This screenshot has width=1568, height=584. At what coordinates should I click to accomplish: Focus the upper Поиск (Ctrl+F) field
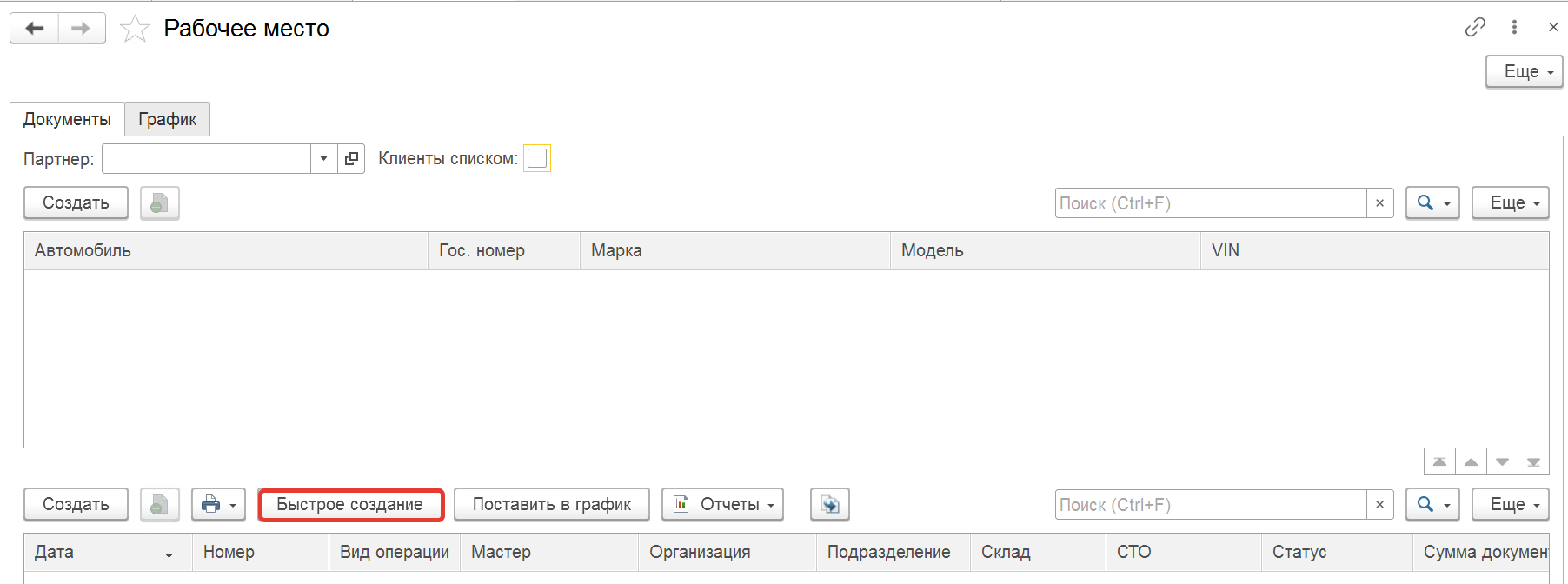coord(1211,202)
